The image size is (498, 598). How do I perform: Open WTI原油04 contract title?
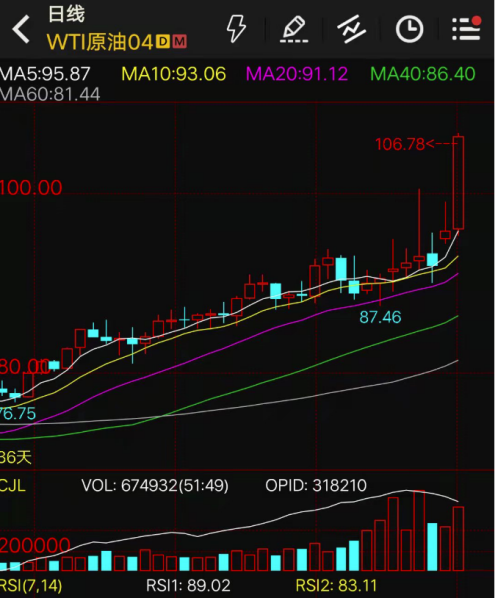point(100,42)
